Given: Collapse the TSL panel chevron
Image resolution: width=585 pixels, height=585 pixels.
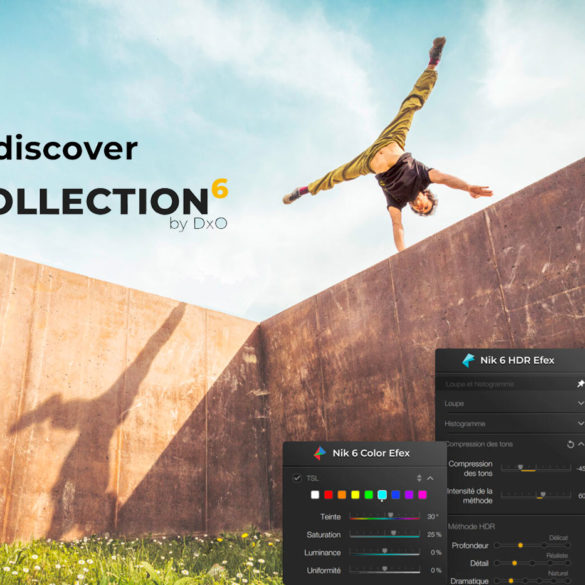Looking at the screenshot, I should [430, 478].
